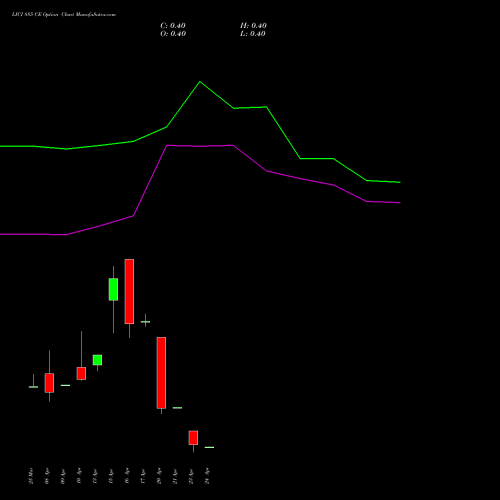Viewport: 500px width, 500px height.
Task: Select the low value 'L: 0.40'
Action: coord(253,34)
